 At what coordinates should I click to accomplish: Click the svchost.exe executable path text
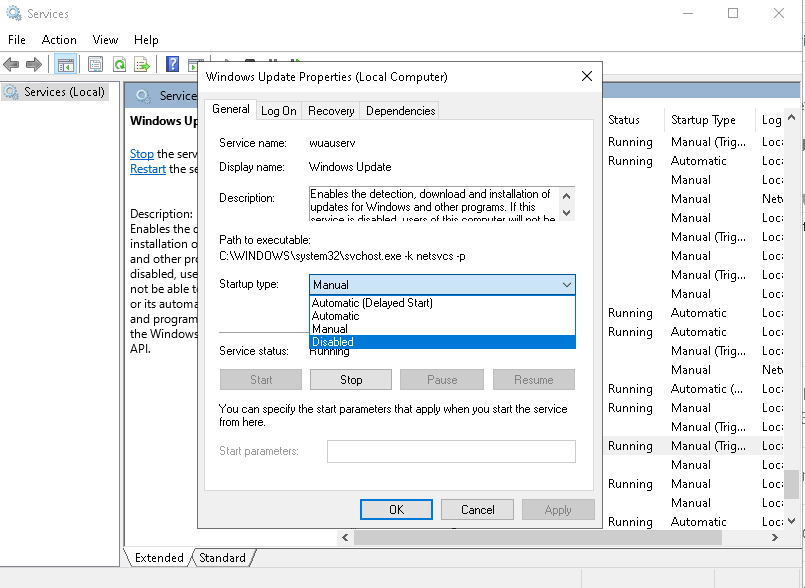(x=342, y=256)
